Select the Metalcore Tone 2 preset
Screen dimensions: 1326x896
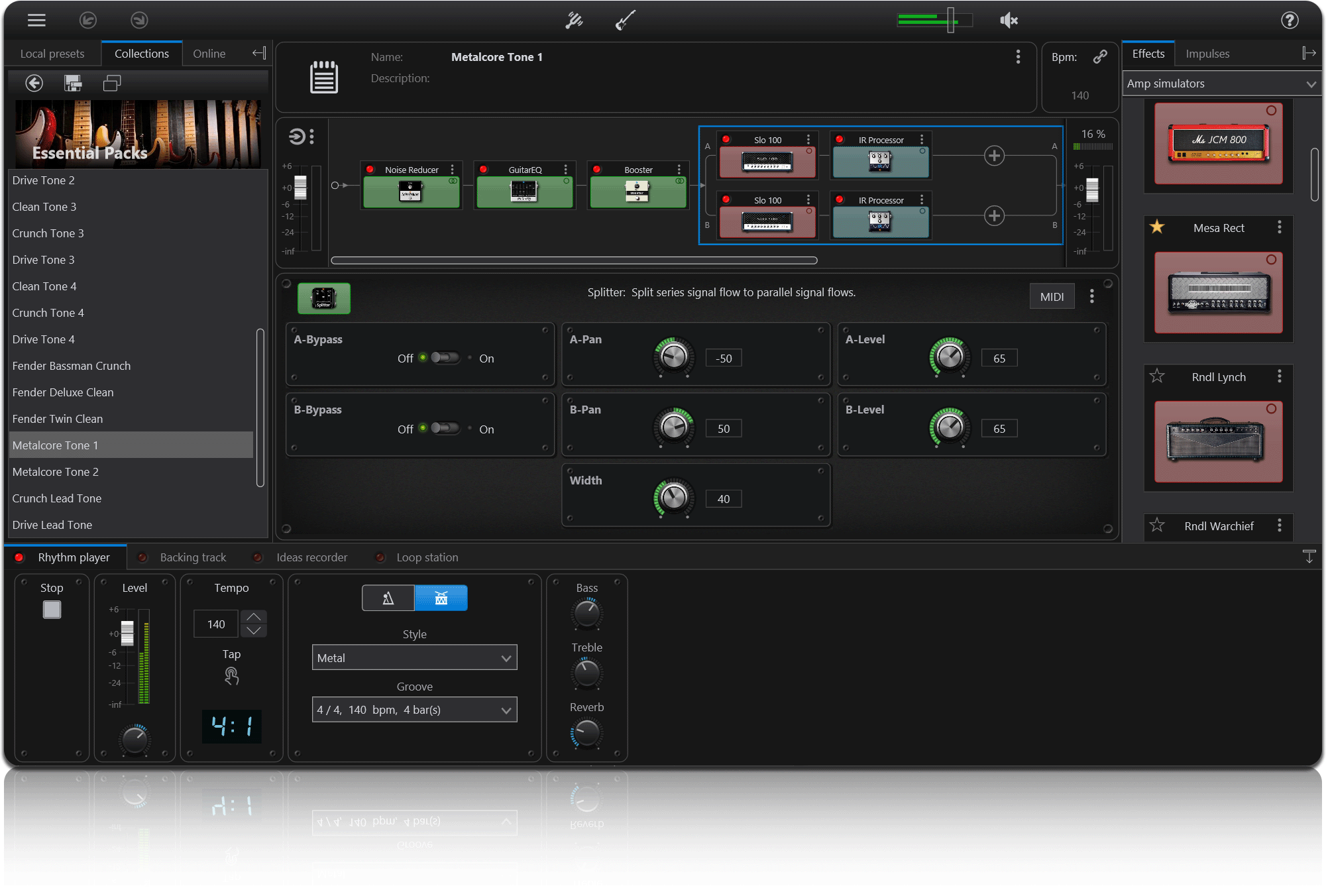pos(56,472)
